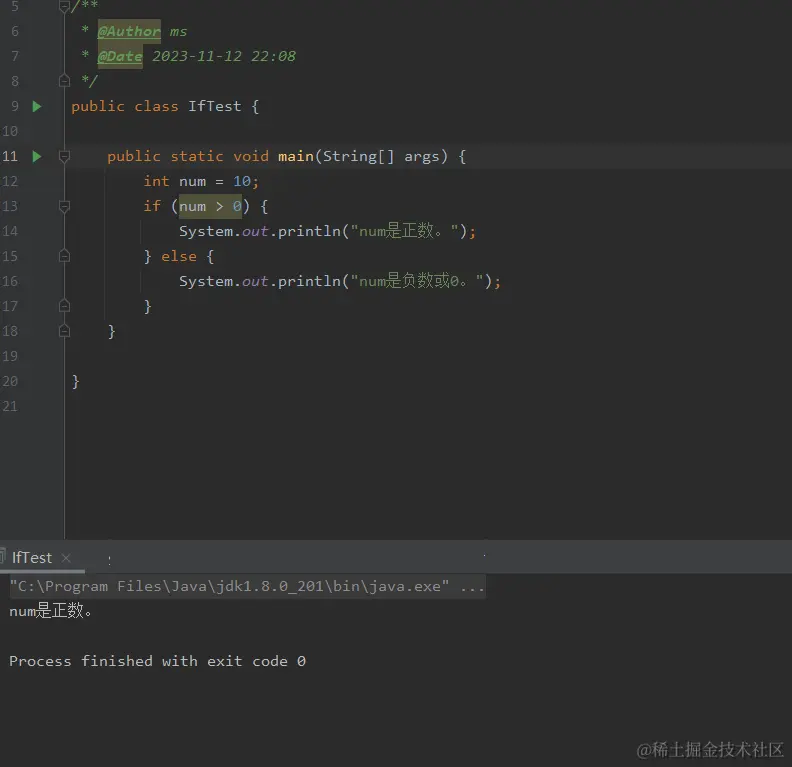Click the main method name
The height and width of the screenshot is (767, 792).
click(x=295, y=157)
